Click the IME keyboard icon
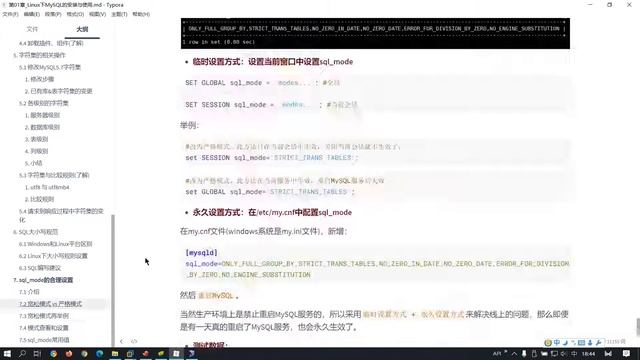 coord(582,342)
